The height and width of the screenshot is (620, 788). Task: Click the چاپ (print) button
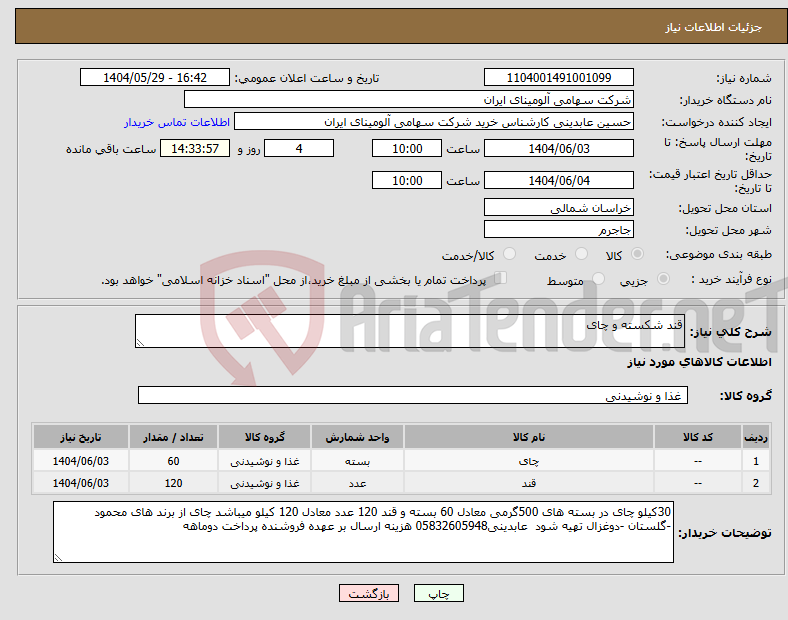click(438, 593)
